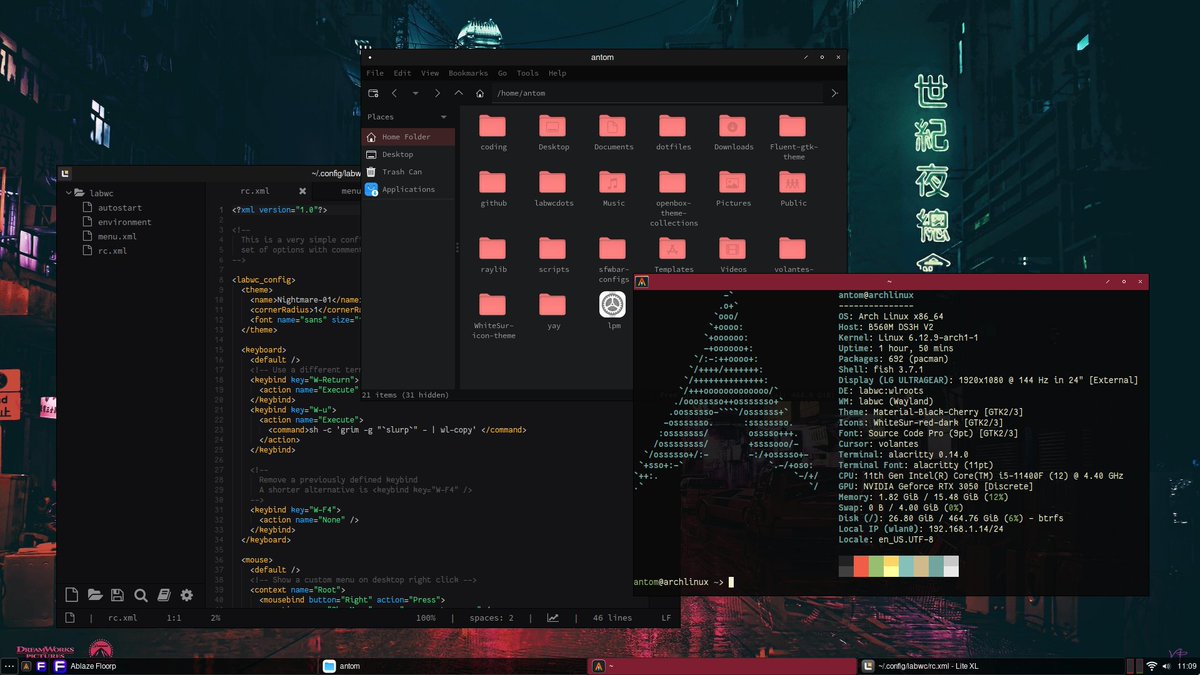The width and height of the screenshot is (1200, 675).
Task: Open the Tools menu in file manager
Action: 528,73
